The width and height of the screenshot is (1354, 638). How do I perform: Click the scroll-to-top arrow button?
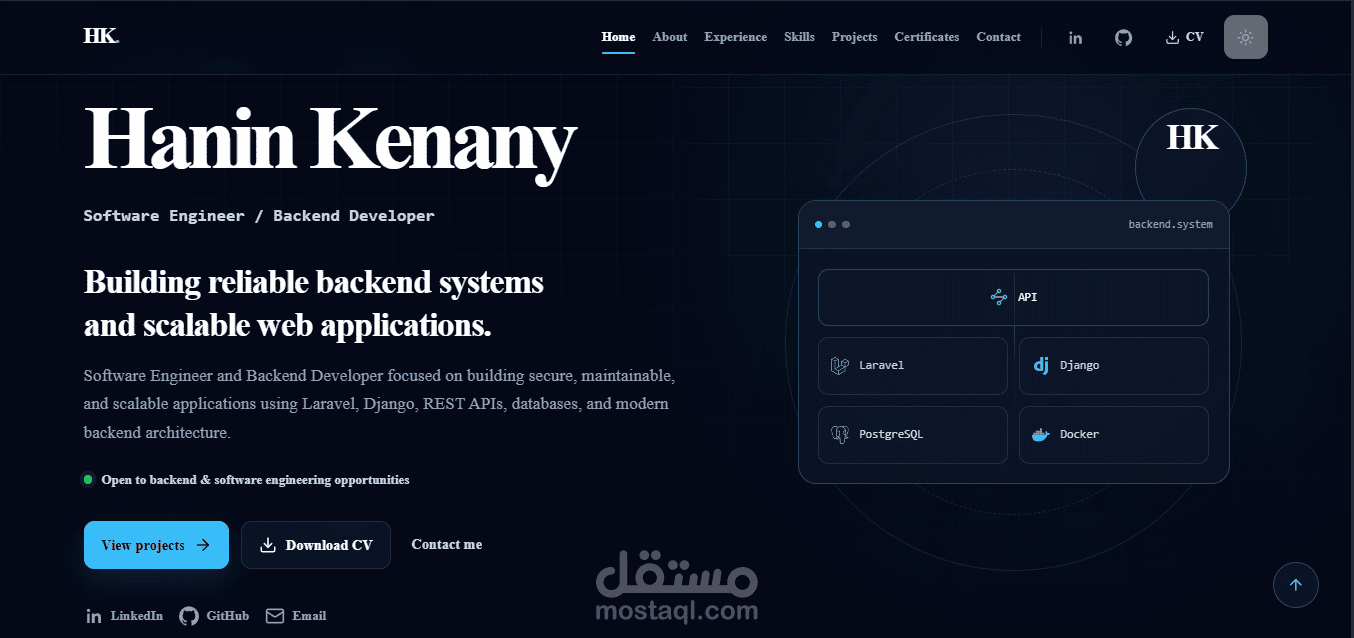(x=1296, y=585)
